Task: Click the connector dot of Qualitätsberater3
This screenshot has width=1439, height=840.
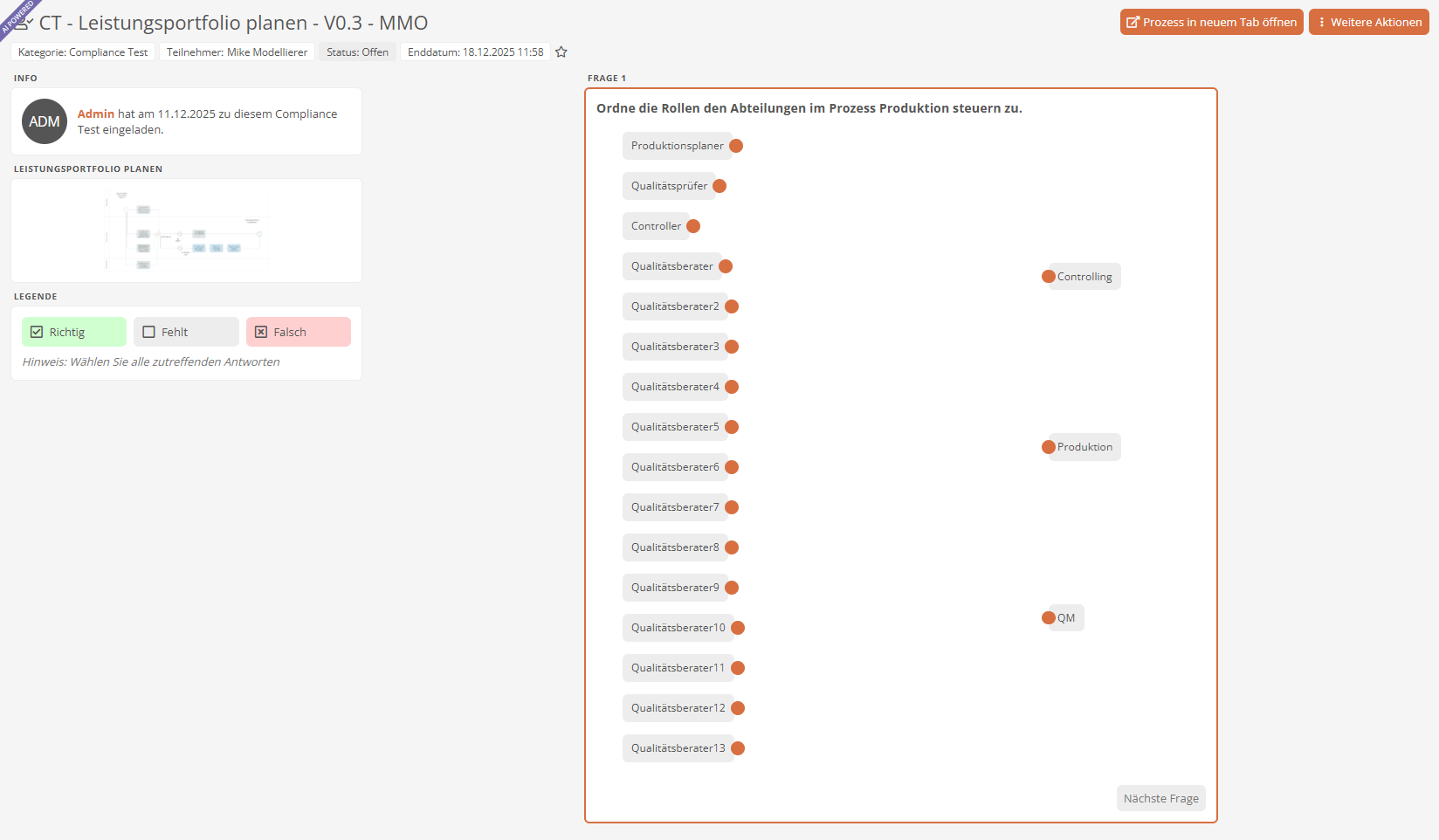Action: pyautogui.click(x=732, y=347)
